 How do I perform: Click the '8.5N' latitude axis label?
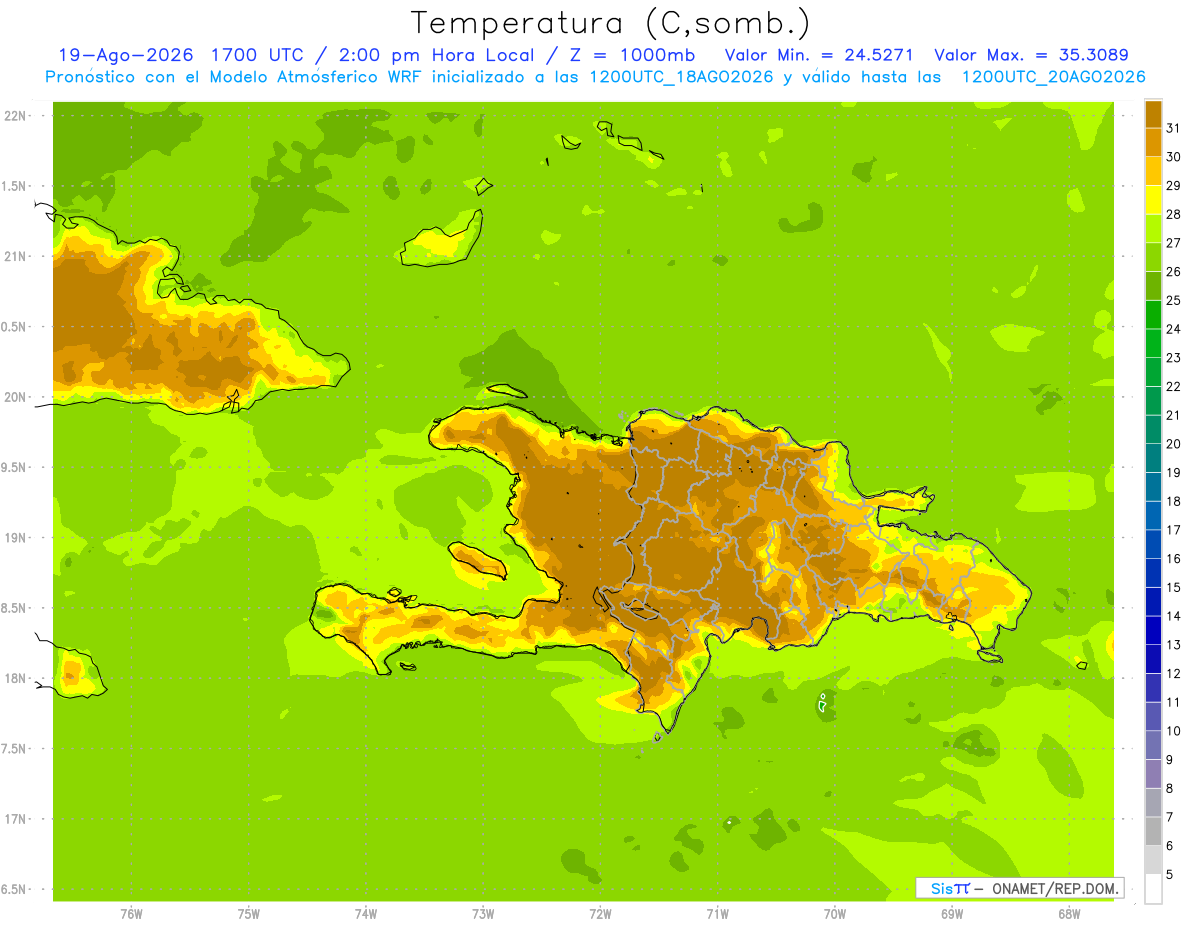(15, 608)
